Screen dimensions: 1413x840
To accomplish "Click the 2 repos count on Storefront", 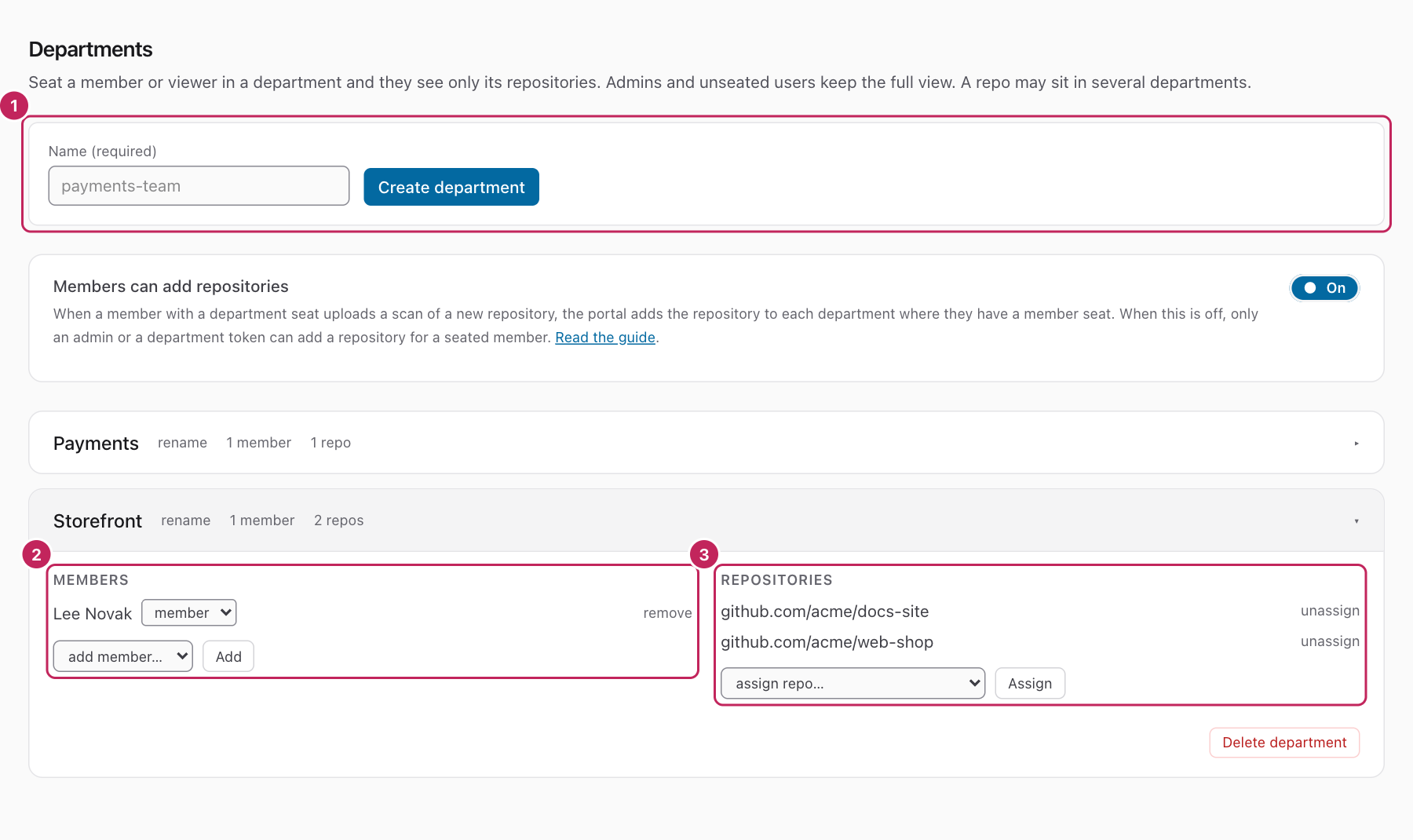I will tap(339, 520).
